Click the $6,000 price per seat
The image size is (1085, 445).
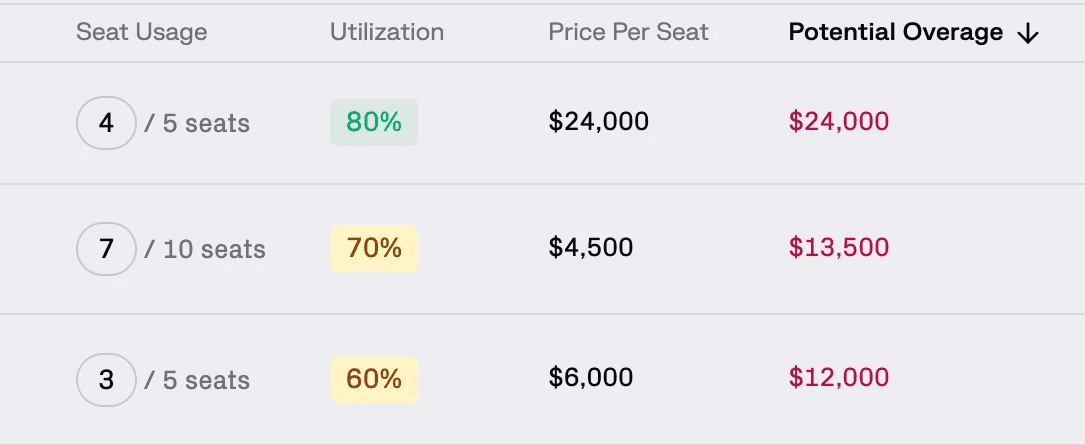[x=590, y=378]
